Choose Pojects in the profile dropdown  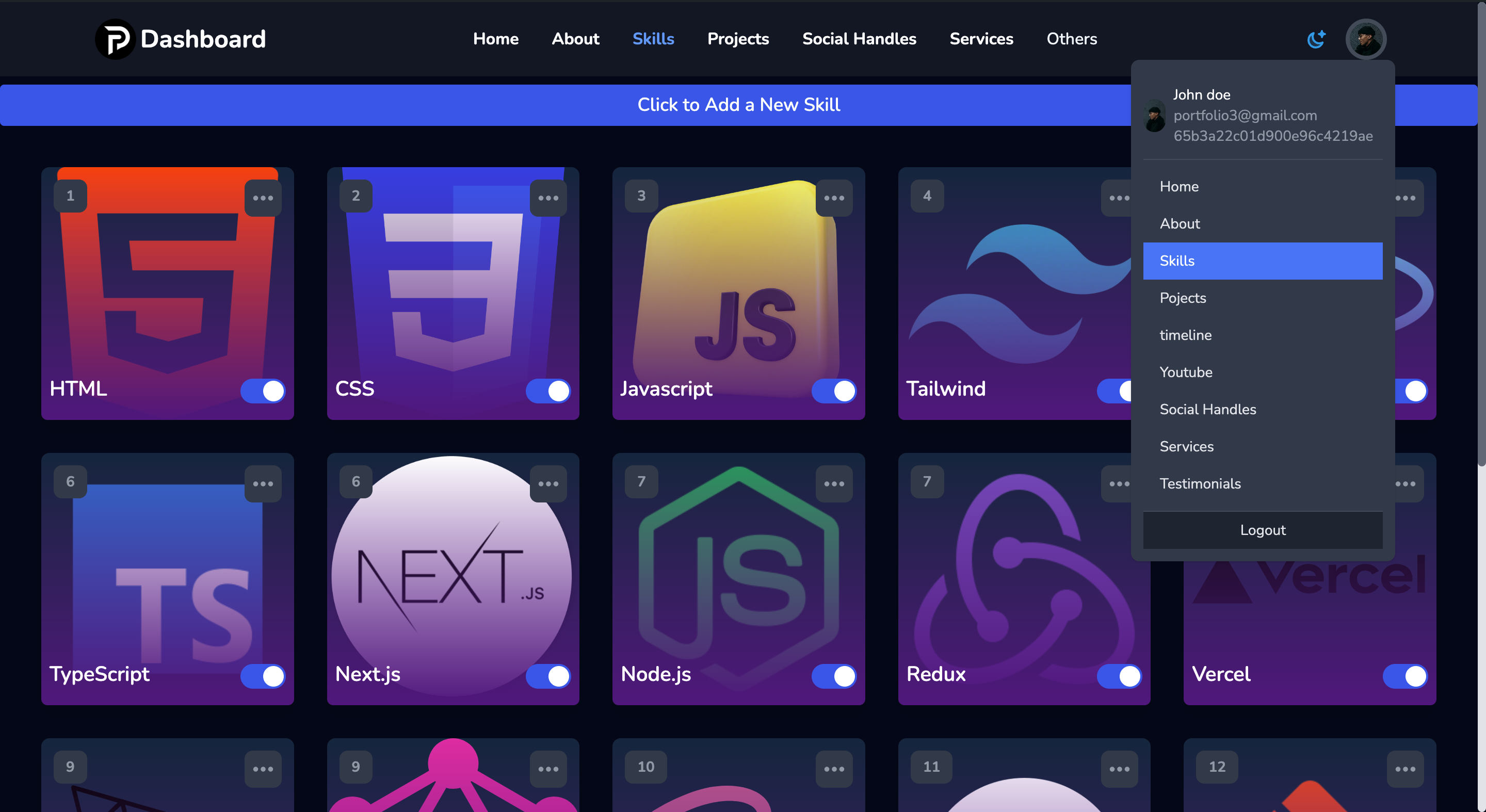click(1263, 298)
